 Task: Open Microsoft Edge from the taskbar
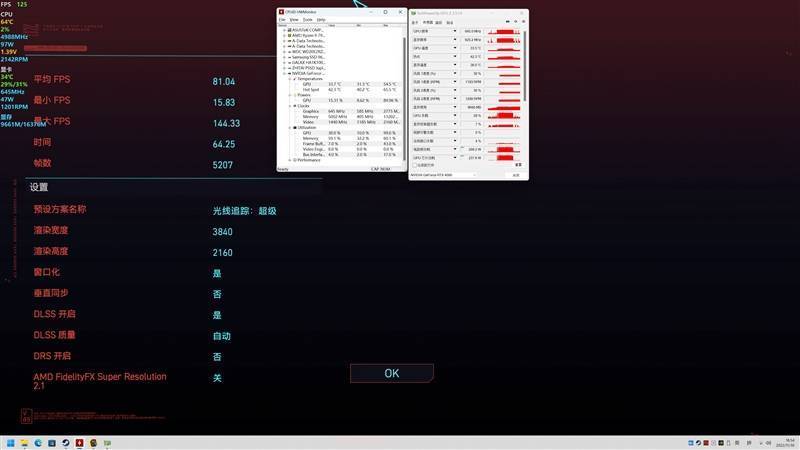click(38, 443)
